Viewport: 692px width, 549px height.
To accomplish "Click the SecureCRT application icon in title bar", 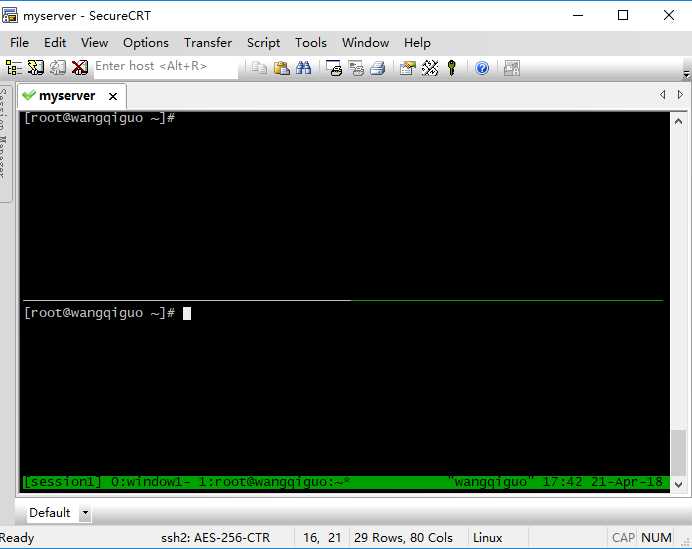I will click(x=10, y=15).
